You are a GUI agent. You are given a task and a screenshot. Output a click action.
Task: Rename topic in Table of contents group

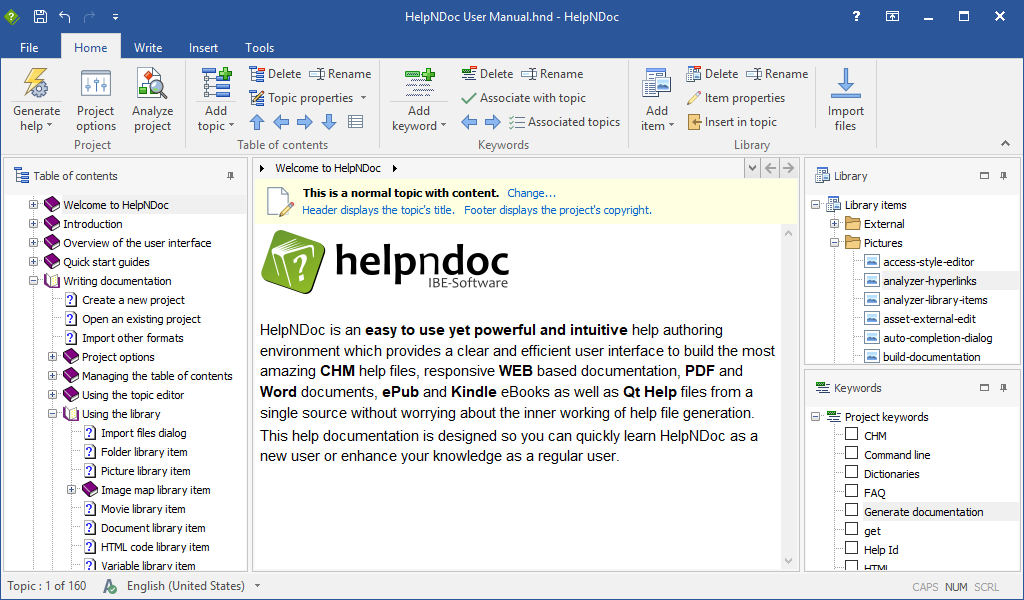[340, 74]
